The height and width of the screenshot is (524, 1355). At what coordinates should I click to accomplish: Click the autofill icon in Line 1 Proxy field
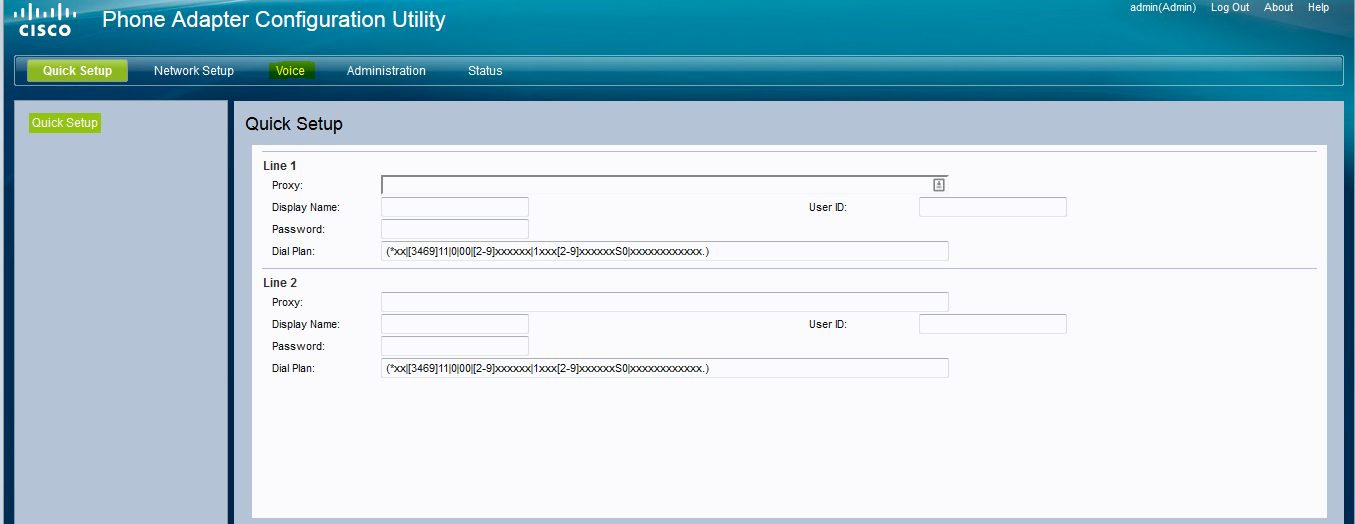click(x=939, y=185)
